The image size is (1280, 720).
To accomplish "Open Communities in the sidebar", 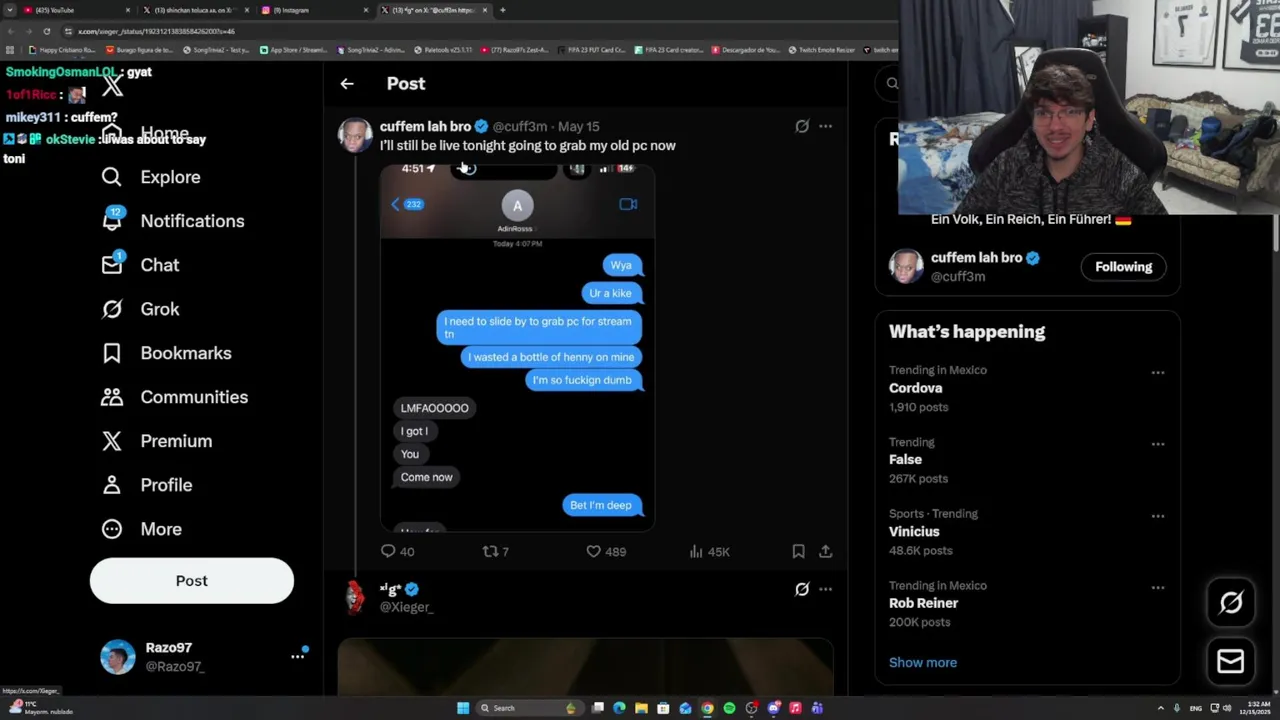I will click(174, 397).
